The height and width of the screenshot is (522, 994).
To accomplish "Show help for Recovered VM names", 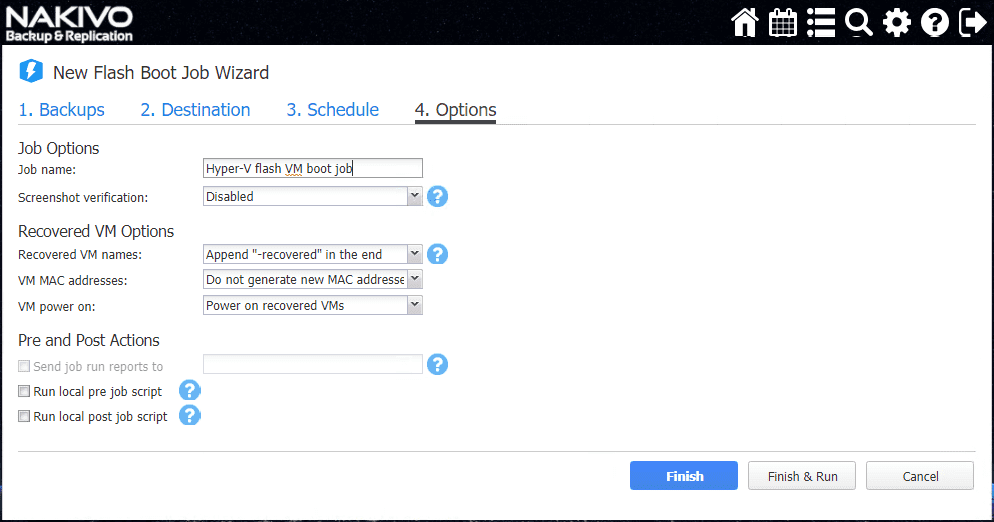I will (437, 254).
